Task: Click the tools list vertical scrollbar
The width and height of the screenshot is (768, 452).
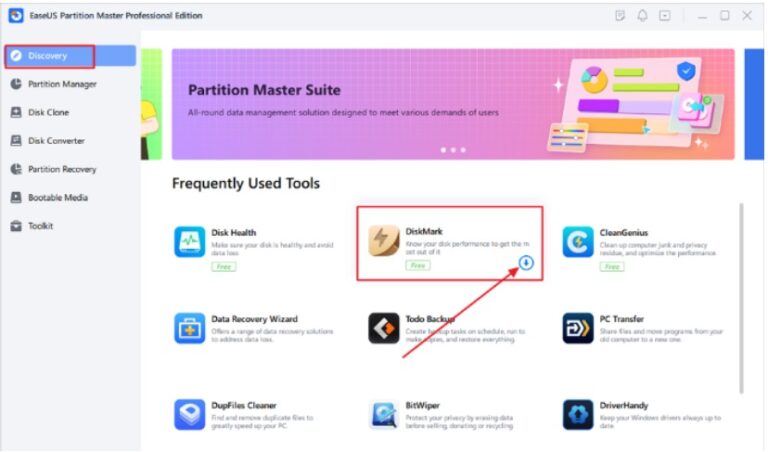Action: point(741,298)
